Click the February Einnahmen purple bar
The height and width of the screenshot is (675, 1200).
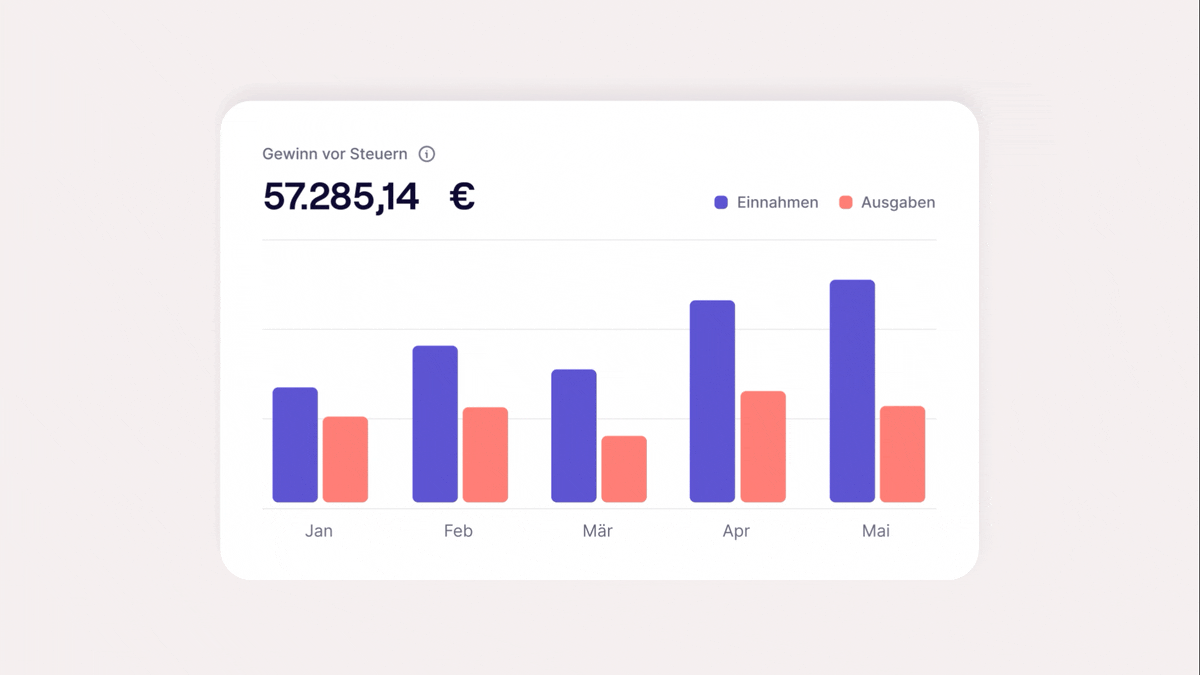click(435, 424)
